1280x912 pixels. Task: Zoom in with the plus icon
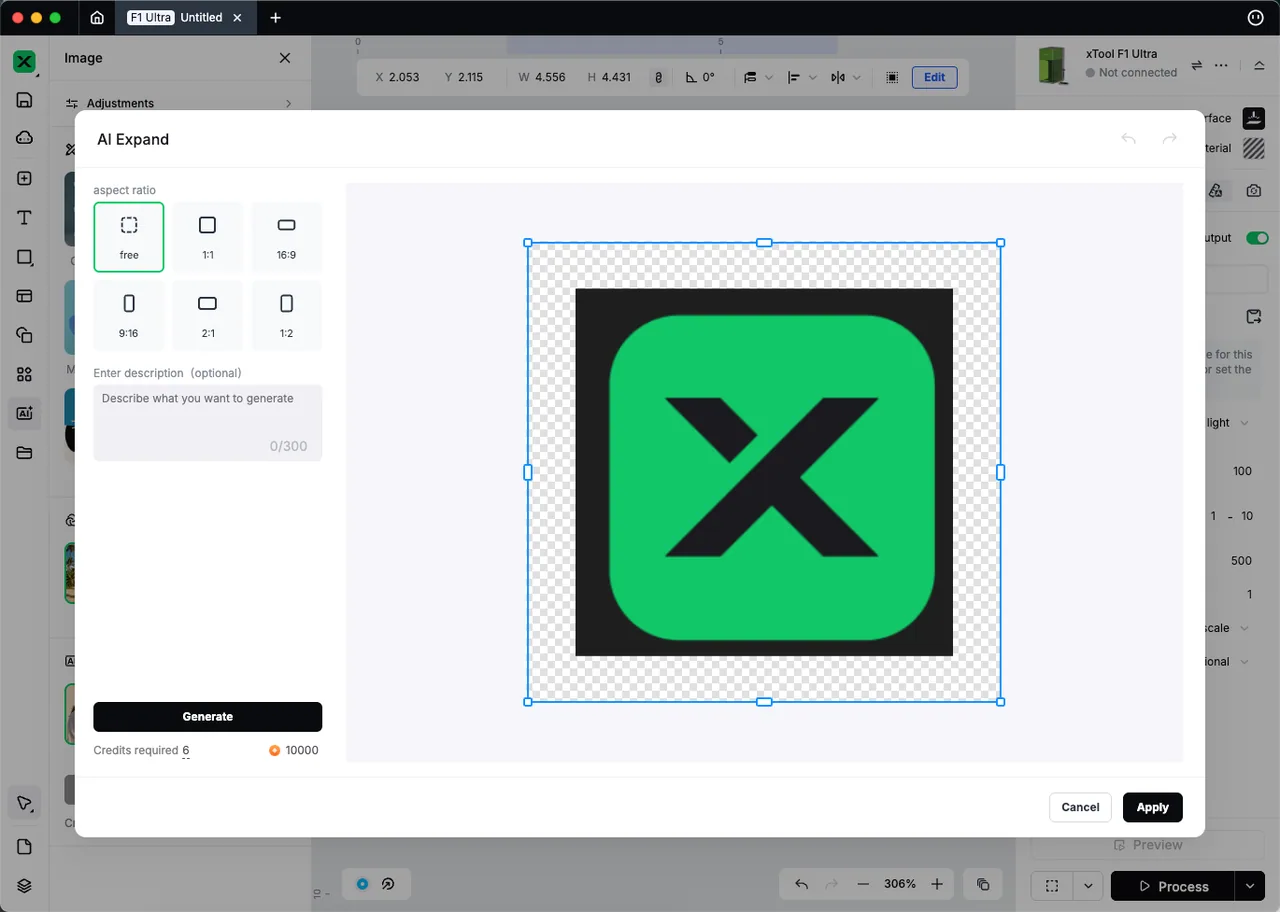937,884
